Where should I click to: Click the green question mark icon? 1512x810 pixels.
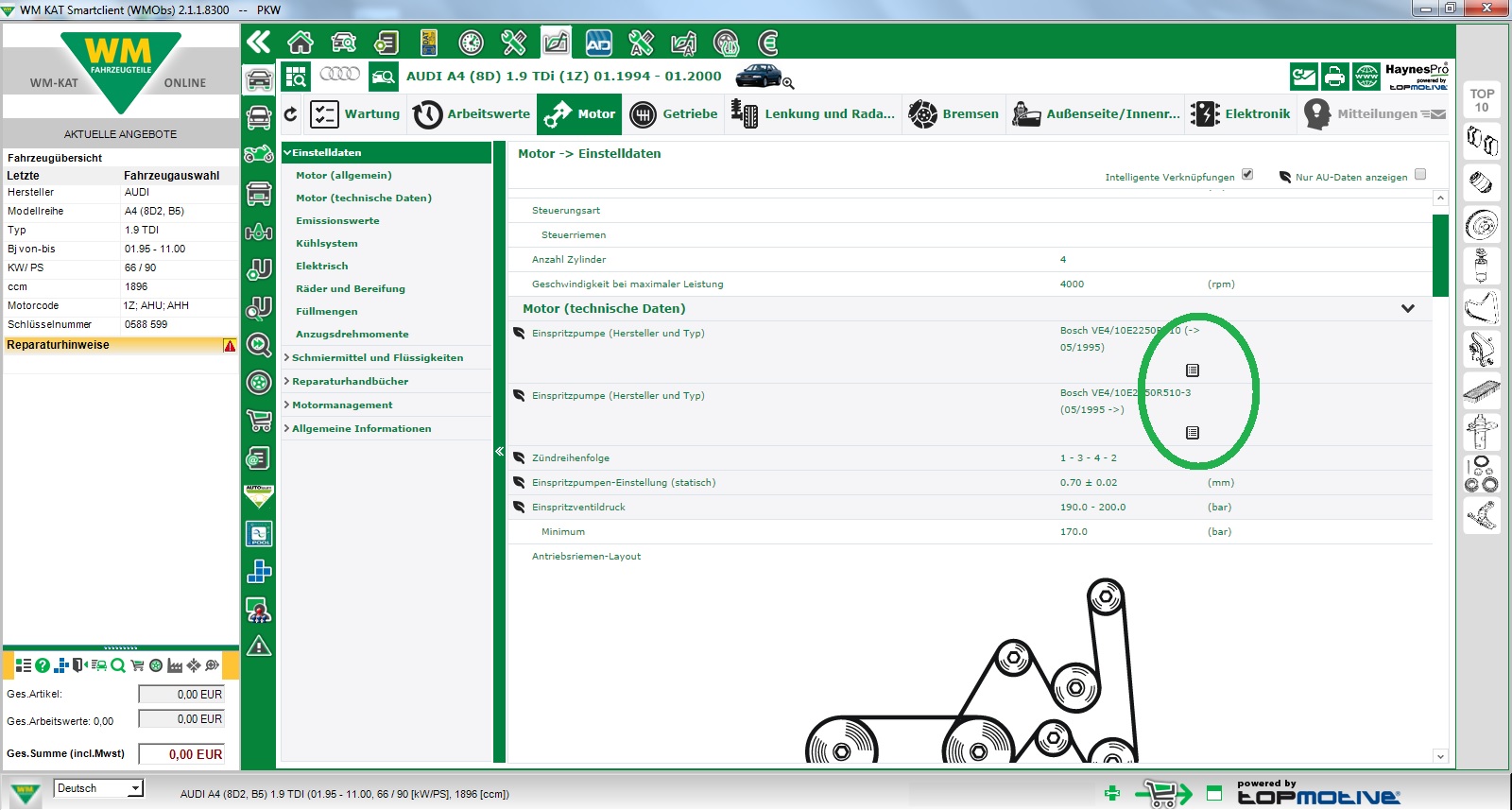point(43,665)
